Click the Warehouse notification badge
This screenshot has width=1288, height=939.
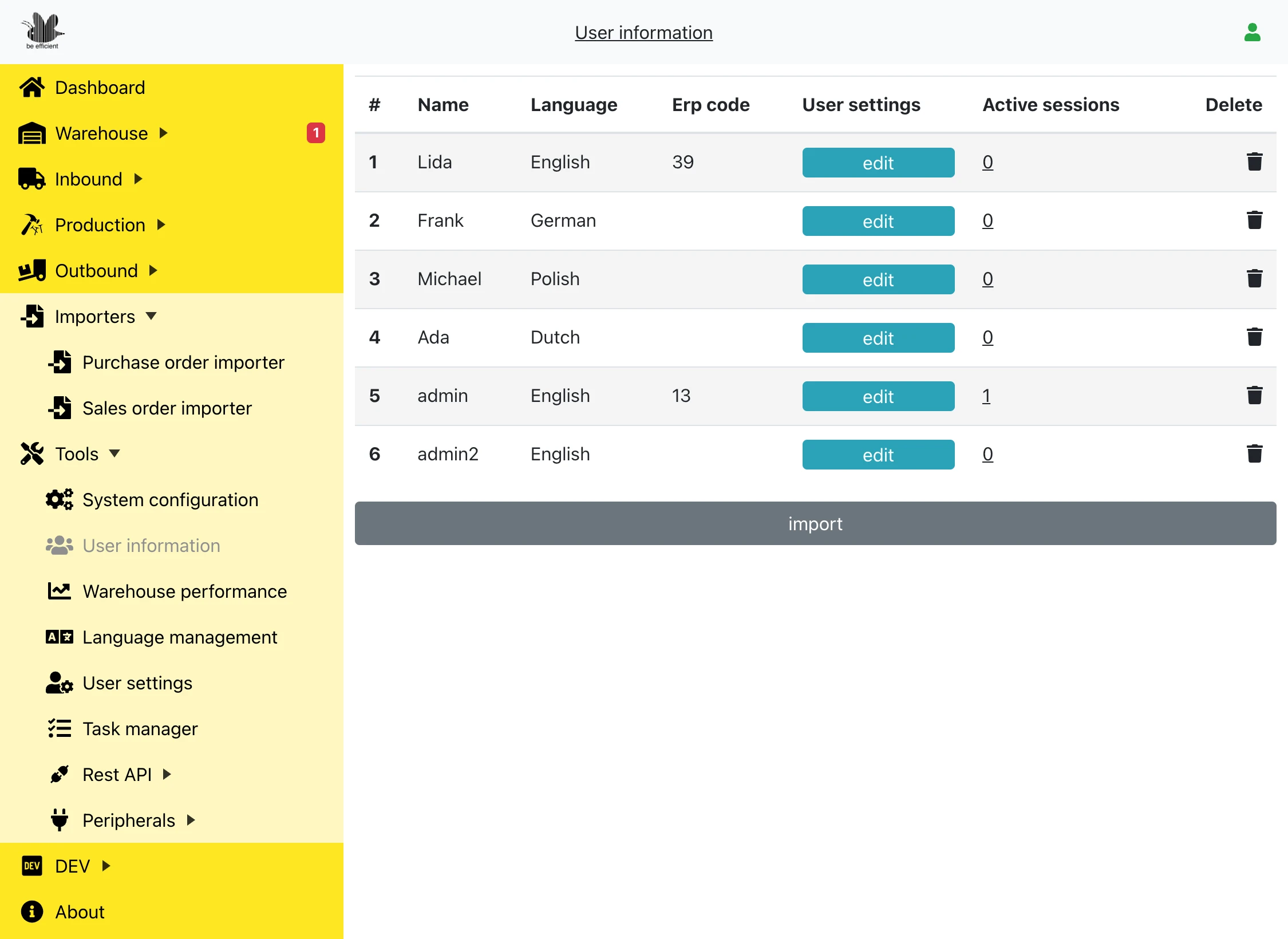[x=316, y=133]
